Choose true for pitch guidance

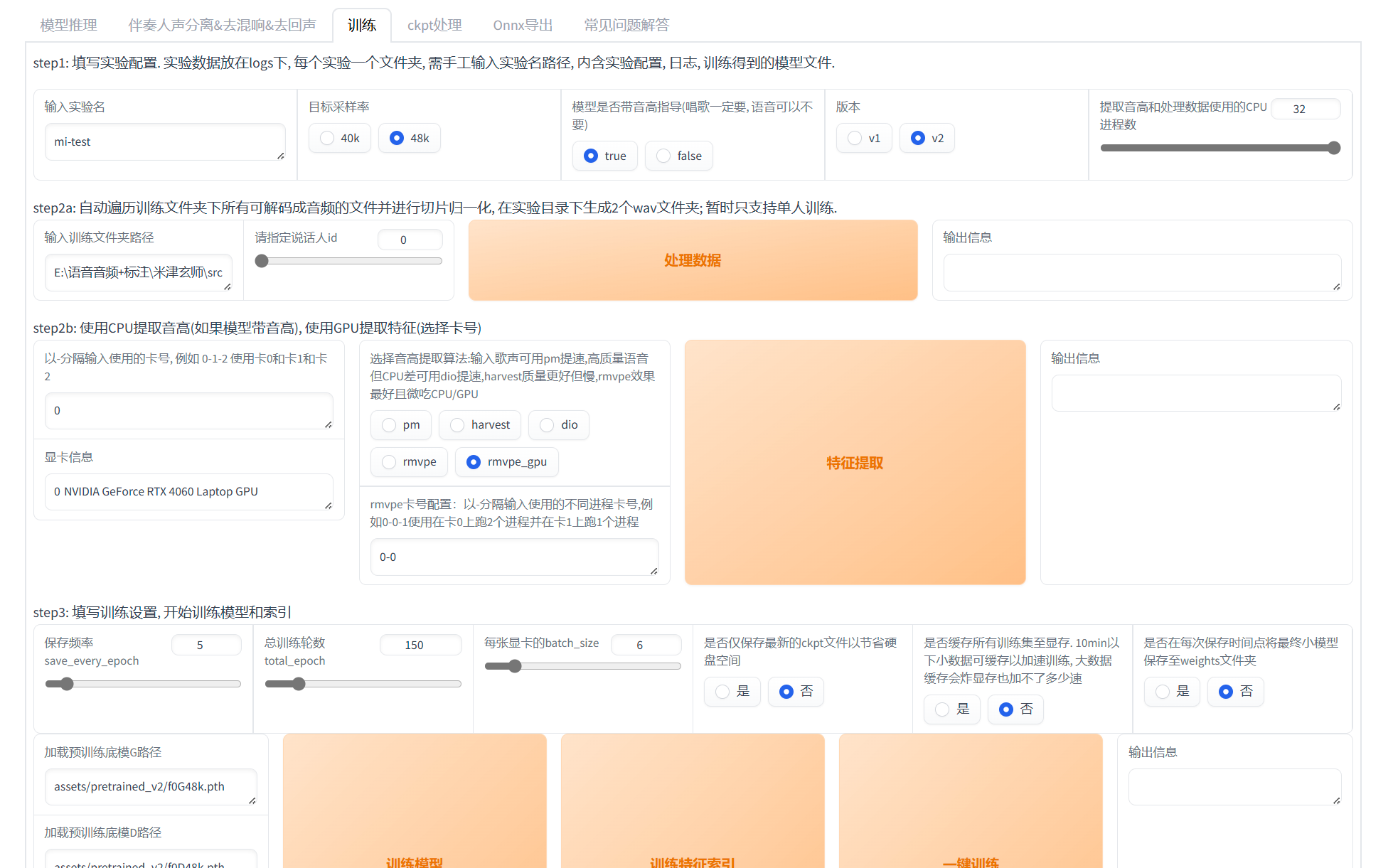click(605, 156)
